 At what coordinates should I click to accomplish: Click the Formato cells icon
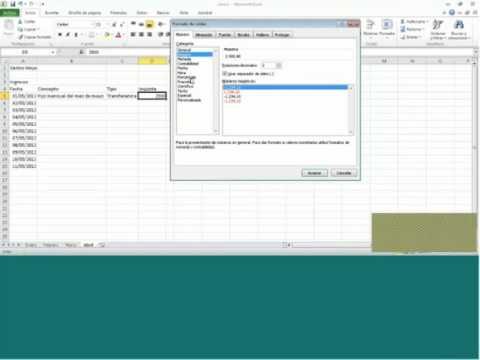coord(387,25)
